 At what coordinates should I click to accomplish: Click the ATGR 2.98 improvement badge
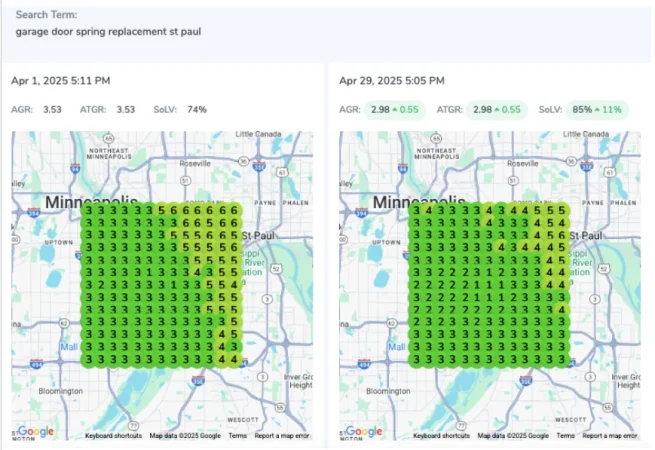(x=497, y=110)
